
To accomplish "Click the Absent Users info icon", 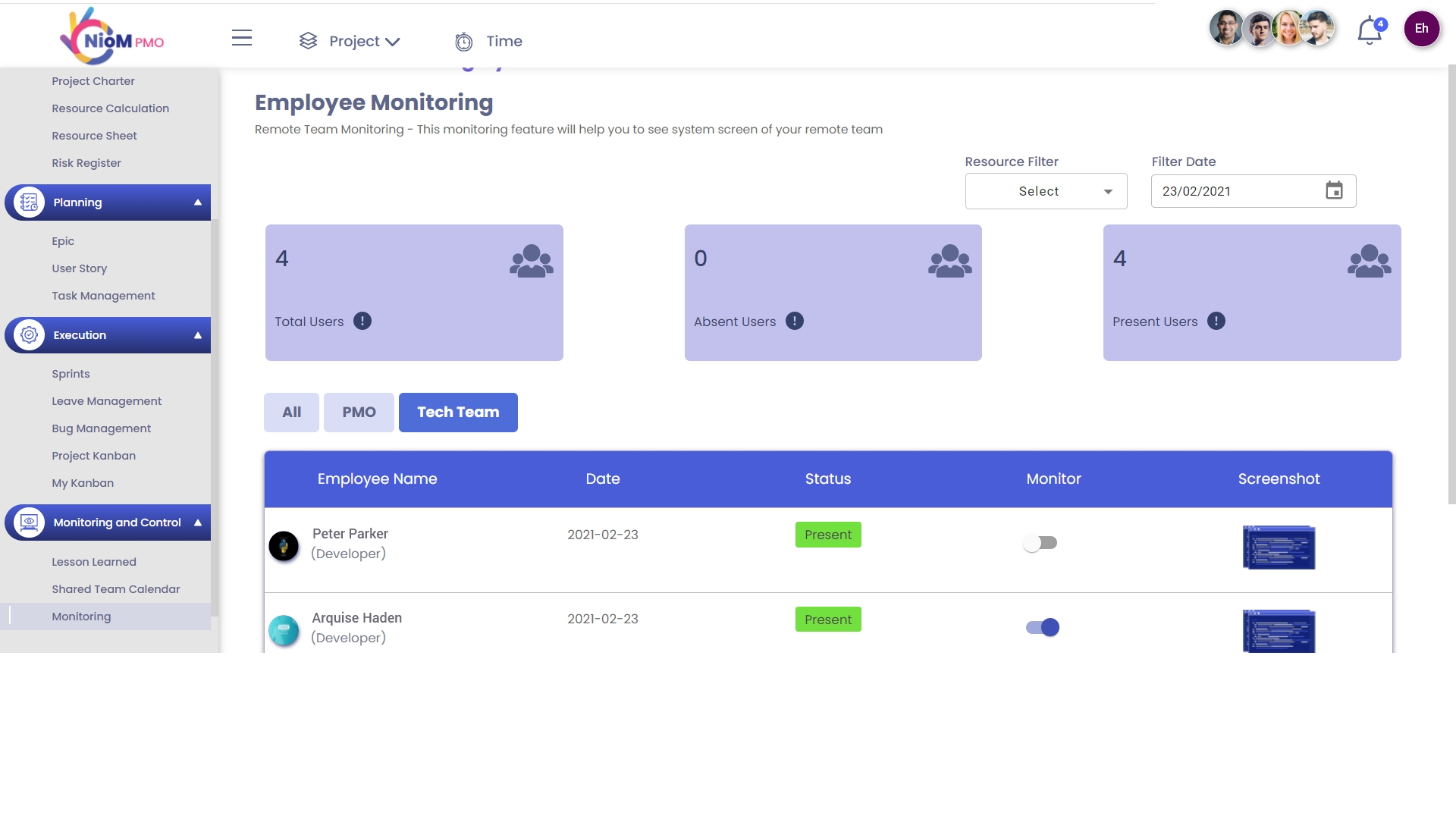I will tap(795, 322).
